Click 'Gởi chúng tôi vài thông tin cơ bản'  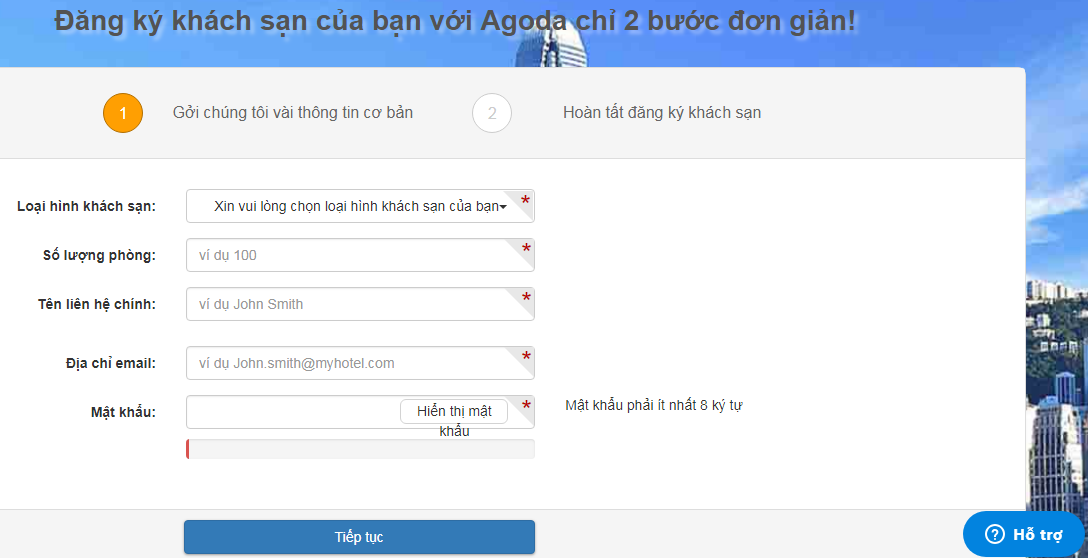click(x=293, y=112)
